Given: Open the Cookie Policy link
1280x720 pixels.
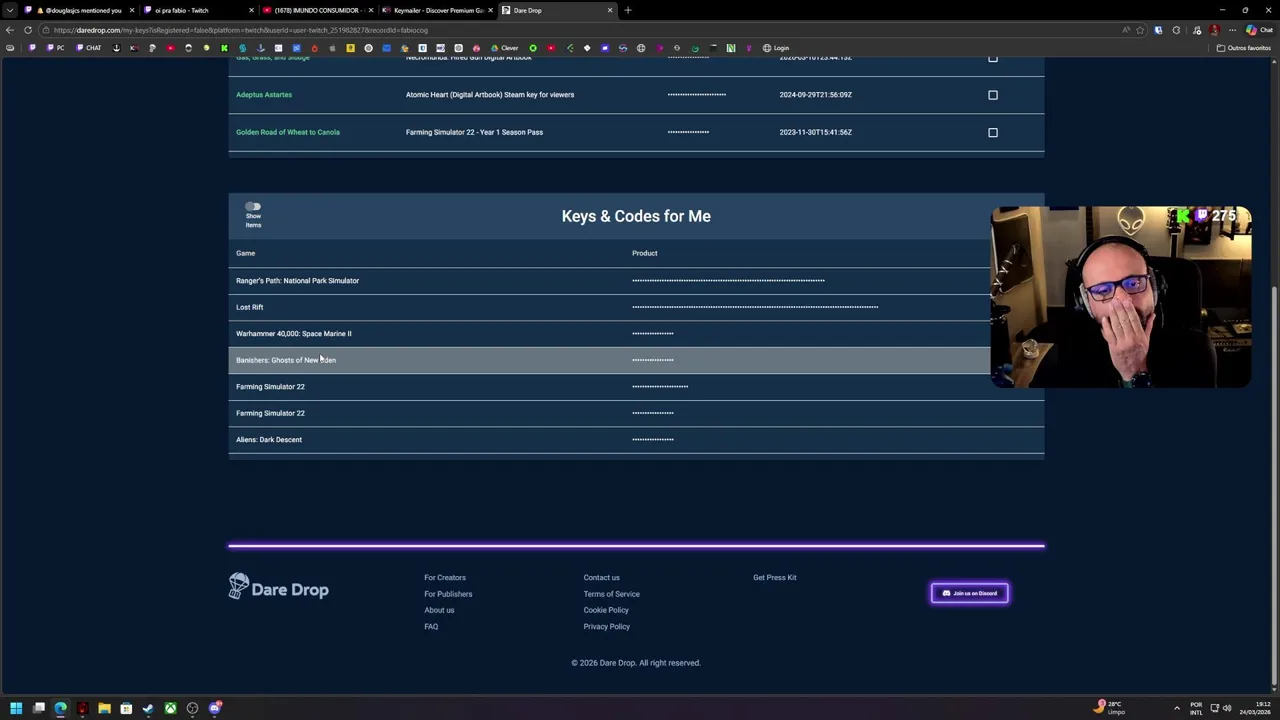Looking at the screenshot, I should (606, 610).
